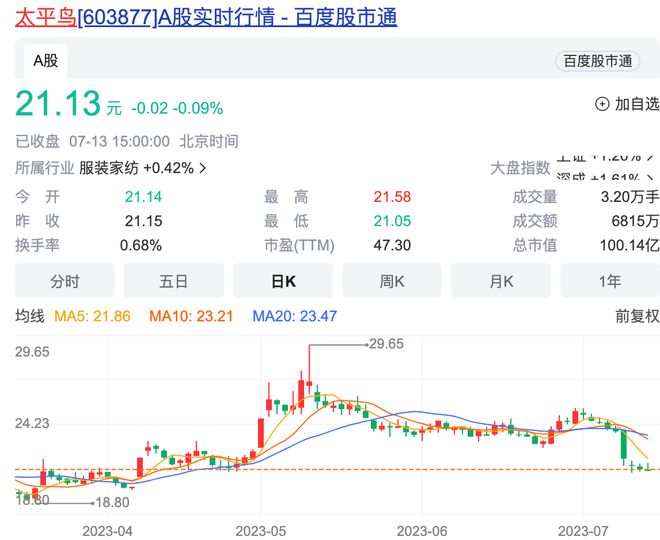
Task: Switch chart to 分时 view
Action: point(65,281)
